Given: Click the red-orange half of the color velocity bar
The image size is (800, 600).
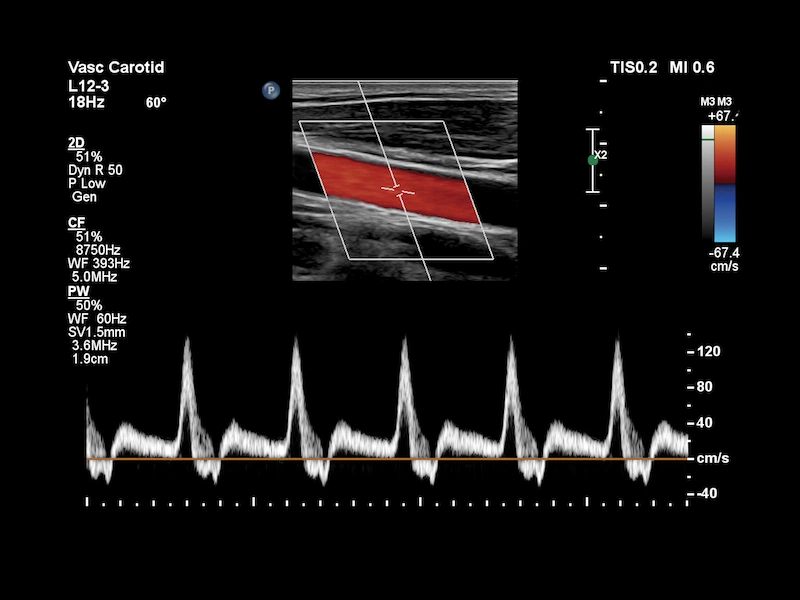Looking at the screenshot, I should (724, 155).
